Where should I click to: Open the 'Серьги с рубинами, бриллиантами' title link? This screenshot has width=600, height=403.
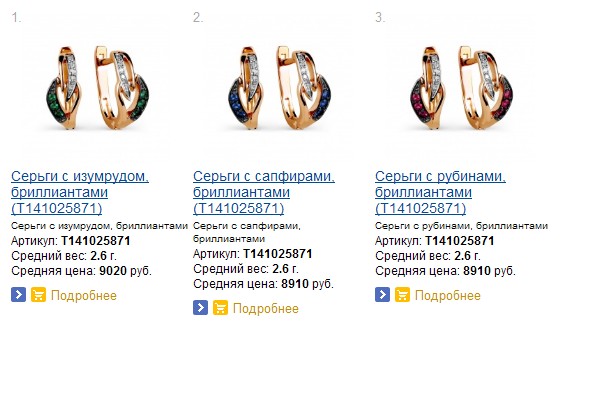440,192
